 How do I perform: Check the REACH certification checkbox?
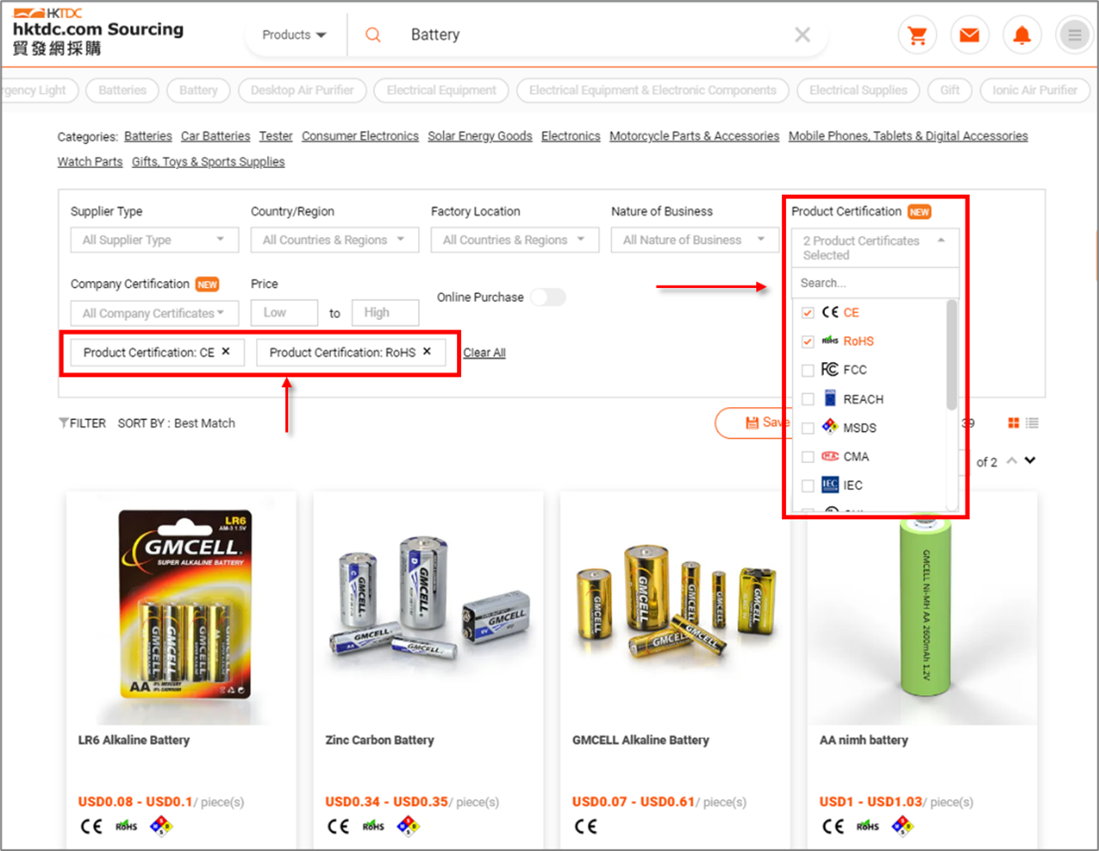pos(807,399)
